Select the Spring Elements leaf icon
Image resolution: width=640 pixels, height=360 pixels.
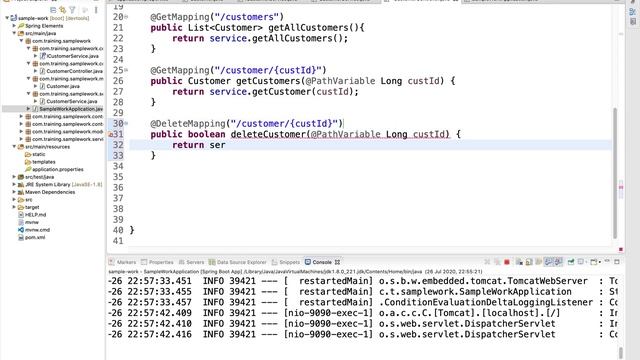pyautogui.click(x=21, y=26)
